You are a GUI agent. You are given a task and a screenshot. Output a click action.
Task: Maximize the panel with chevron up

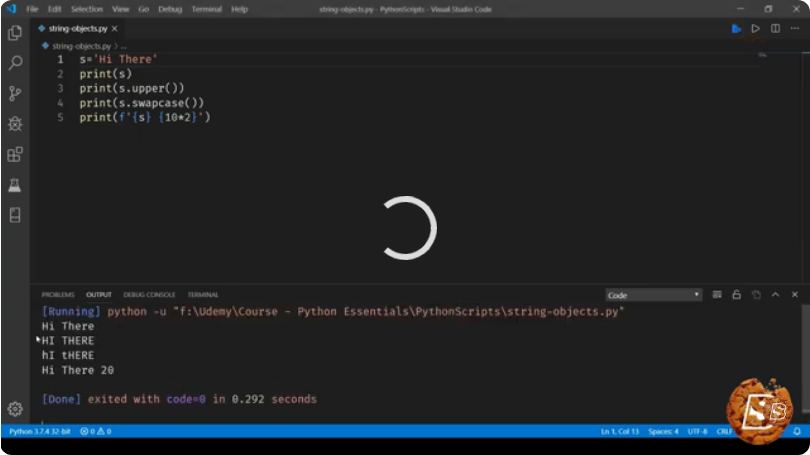(775, 294)
